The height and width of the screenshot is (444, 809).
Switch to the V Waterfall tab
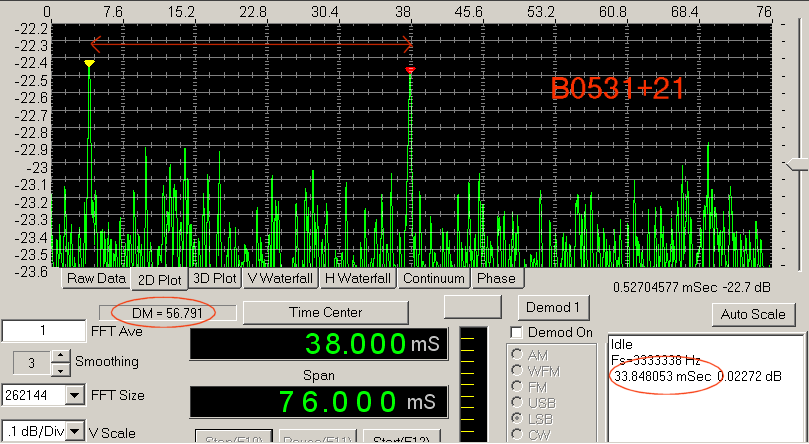(x=280, y=278)
